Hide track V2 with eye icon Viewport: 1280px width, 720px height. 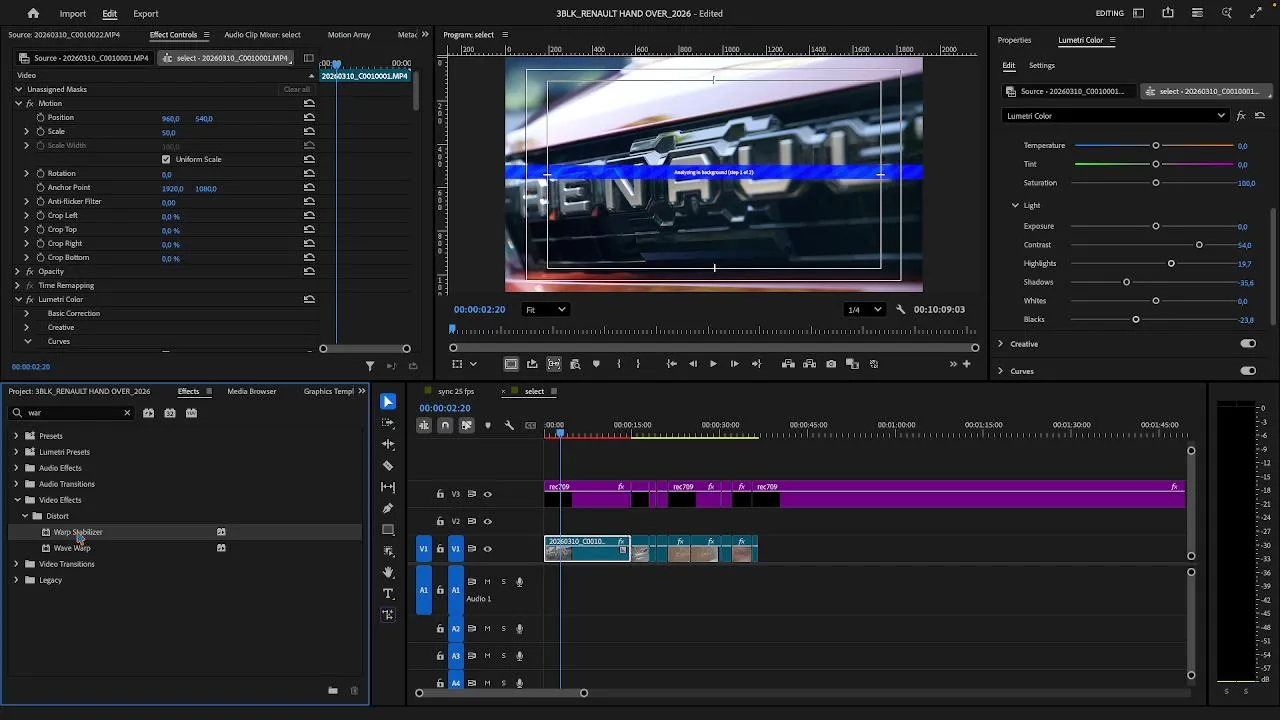(x=488, y=521)
